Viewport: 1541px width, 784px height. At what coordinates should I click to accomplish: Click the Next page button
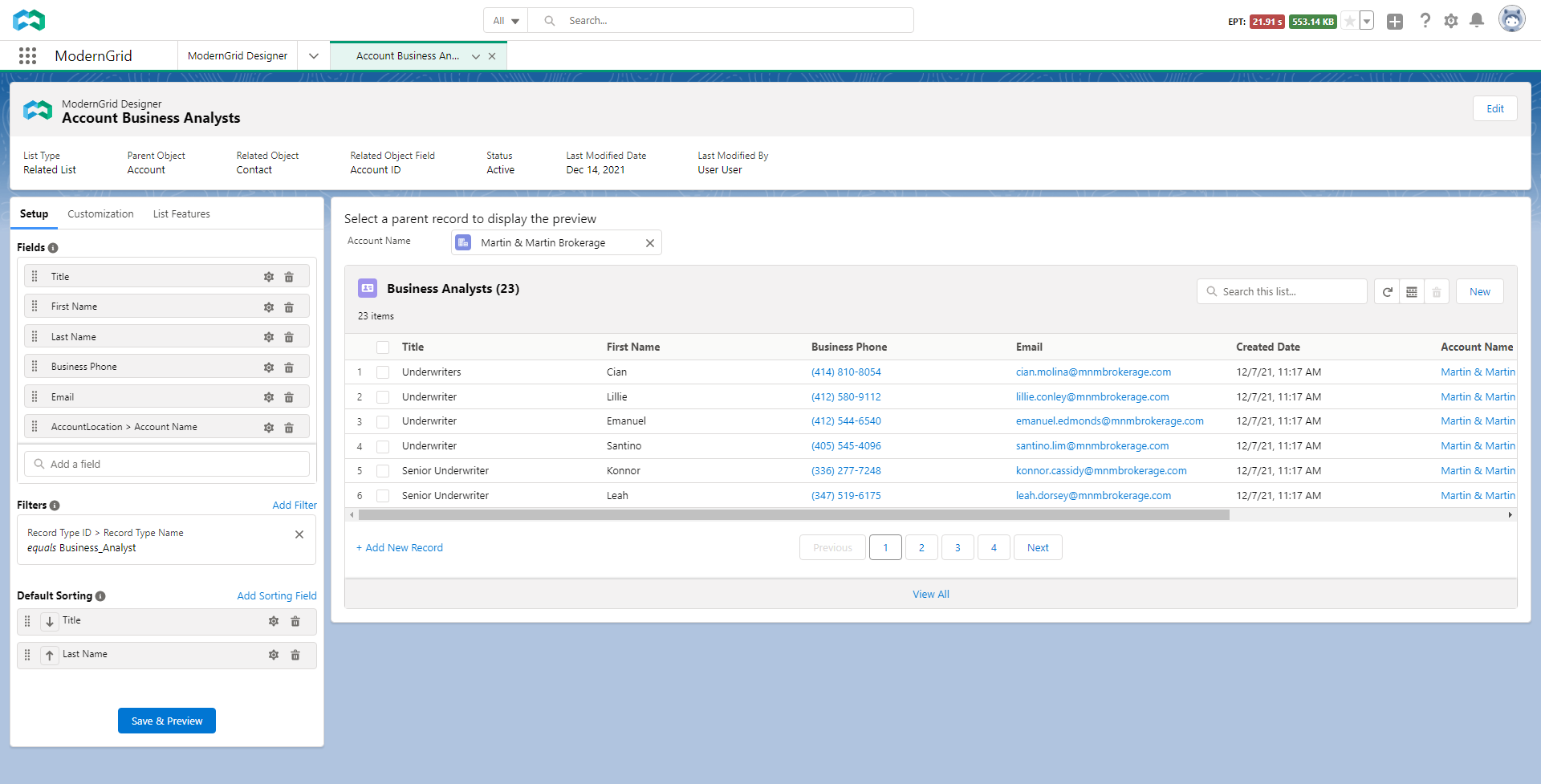[1038, 548]
